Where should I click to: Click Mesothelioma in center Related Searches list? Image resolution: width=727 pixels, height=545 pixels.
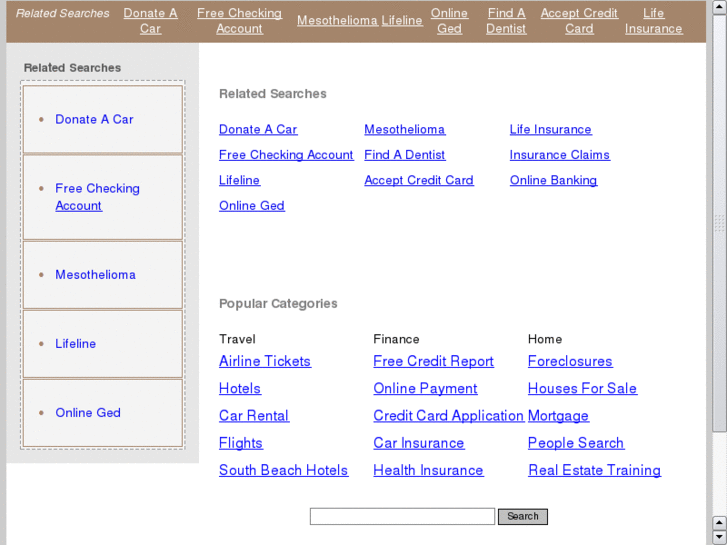click(405, 129)
